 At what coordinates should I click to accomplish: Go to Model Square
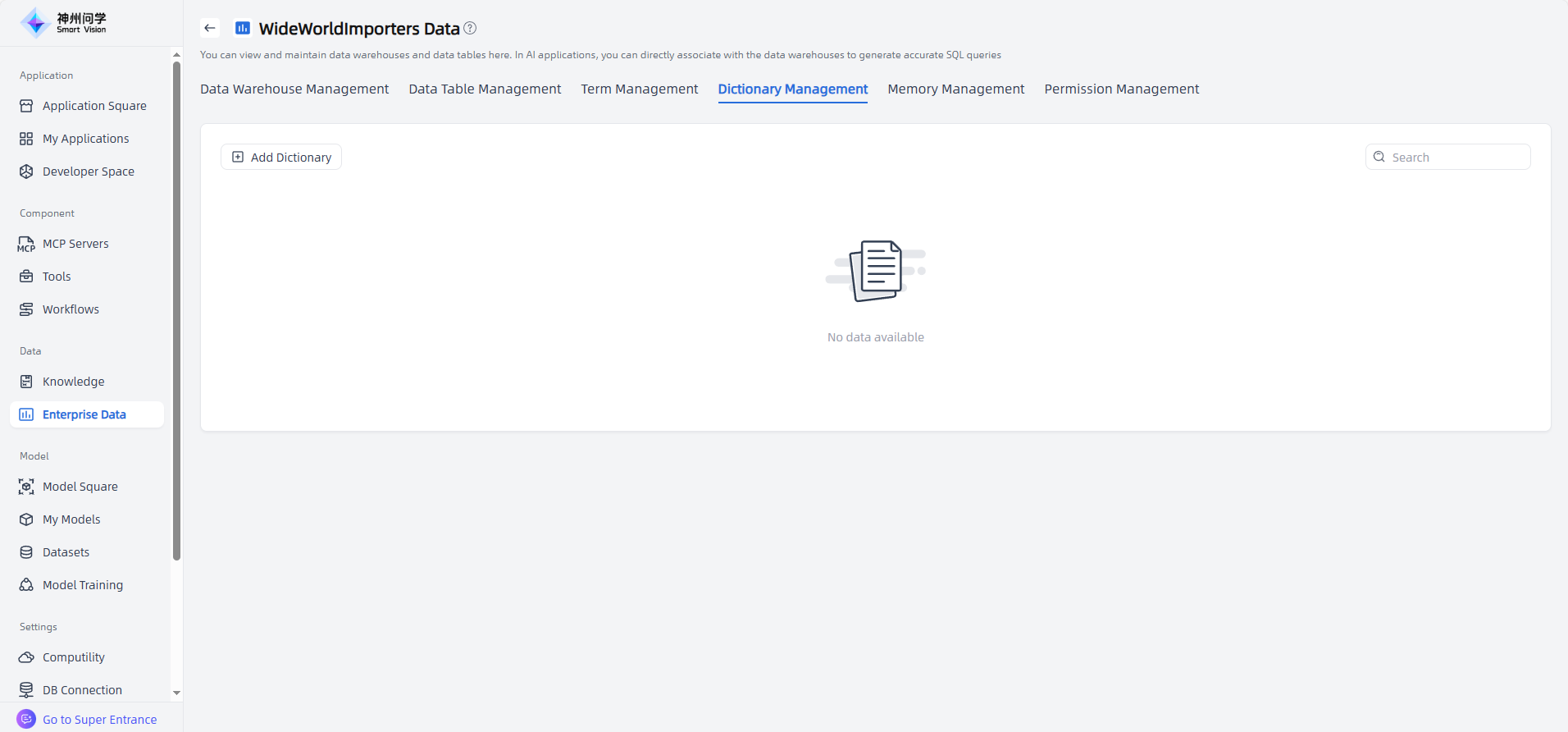pyautogui.click(x=80, y=487)
